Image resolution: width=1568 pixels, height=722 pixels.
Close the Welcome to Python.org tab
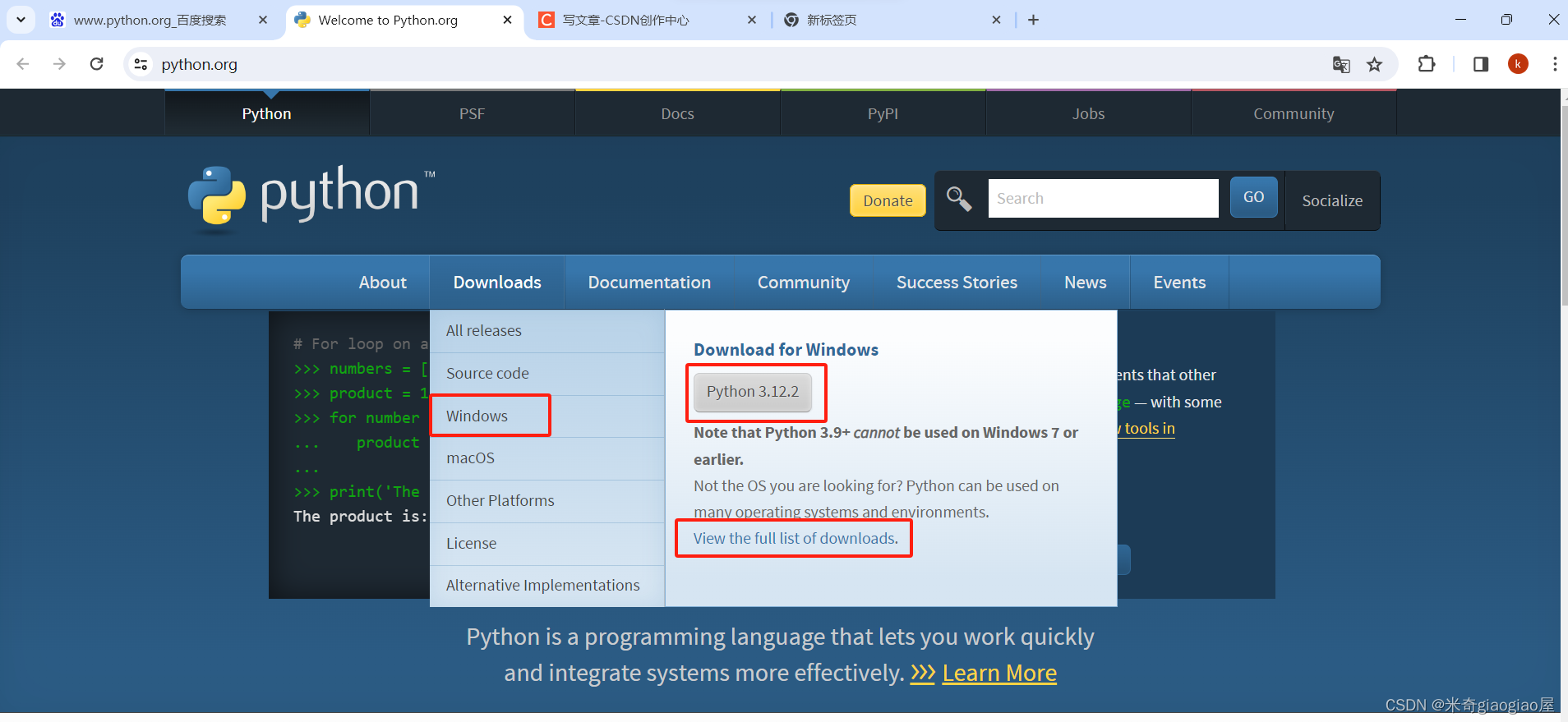point(508,20)
